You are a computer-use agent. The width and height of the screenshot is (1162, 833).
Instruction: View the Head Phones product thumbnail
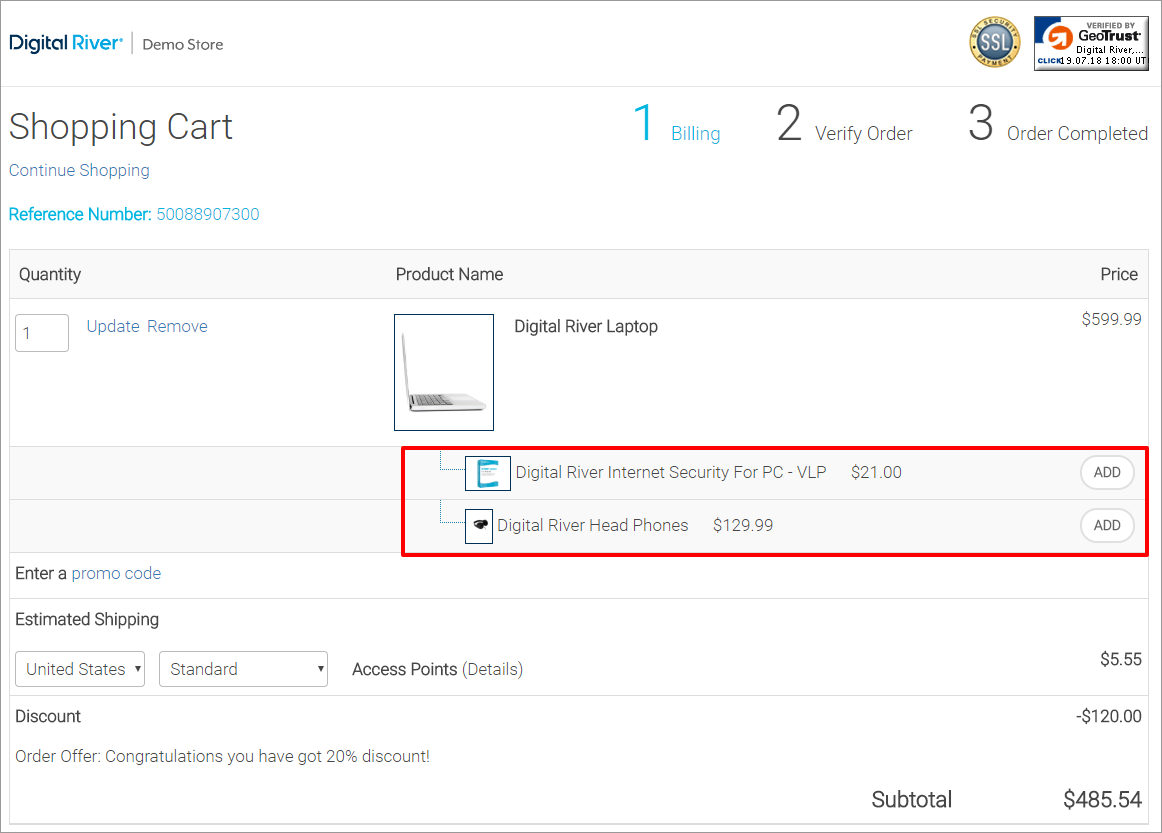click(x=479, y=526)
